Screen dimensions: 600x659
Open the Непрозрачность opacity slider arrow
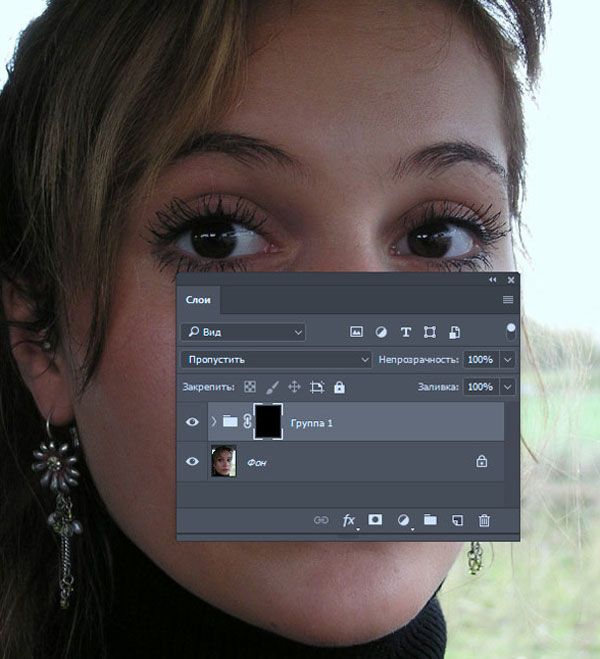tap(508, 360)
